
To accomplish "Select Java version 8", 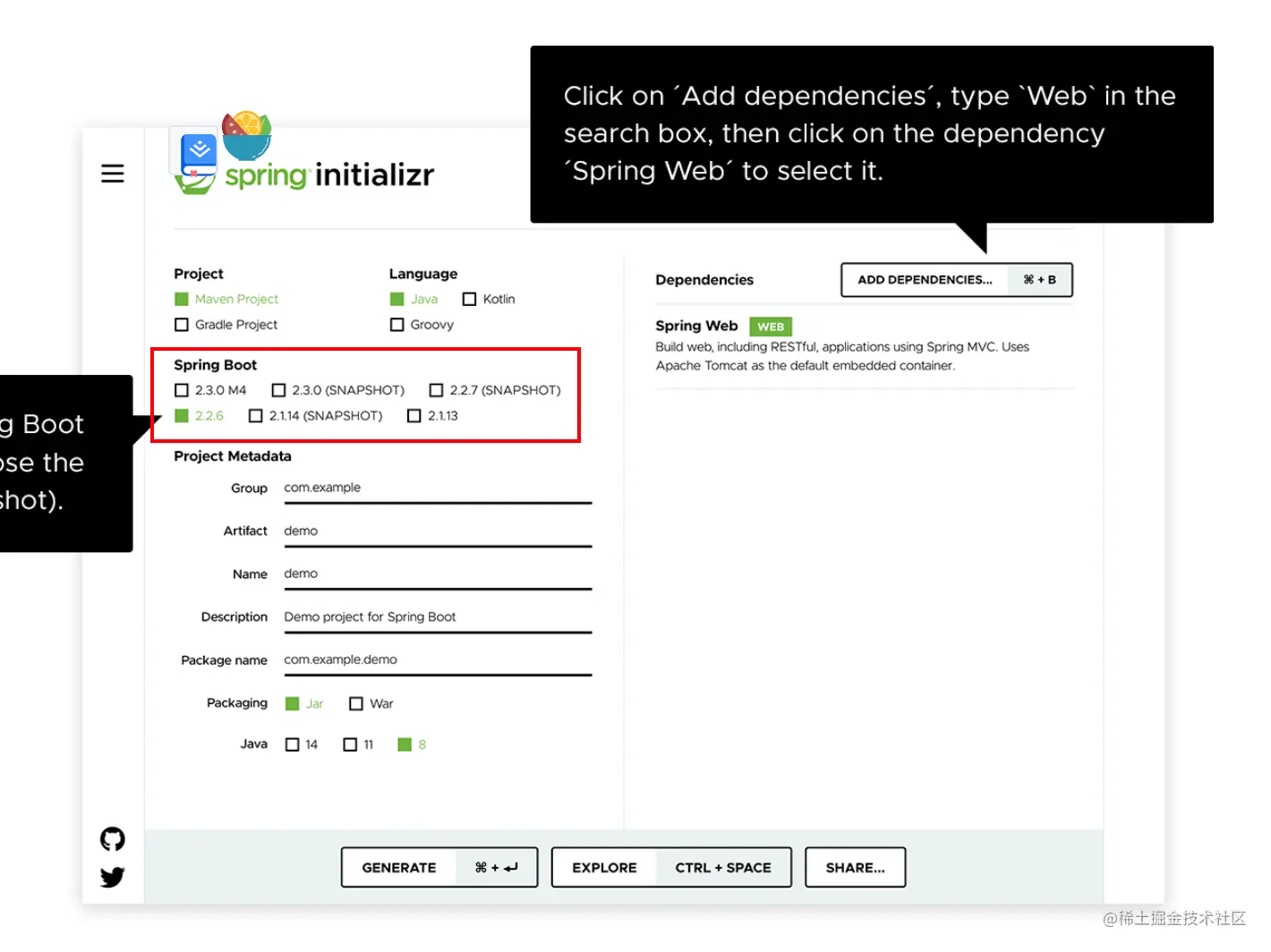I will (x=412, y=744).
